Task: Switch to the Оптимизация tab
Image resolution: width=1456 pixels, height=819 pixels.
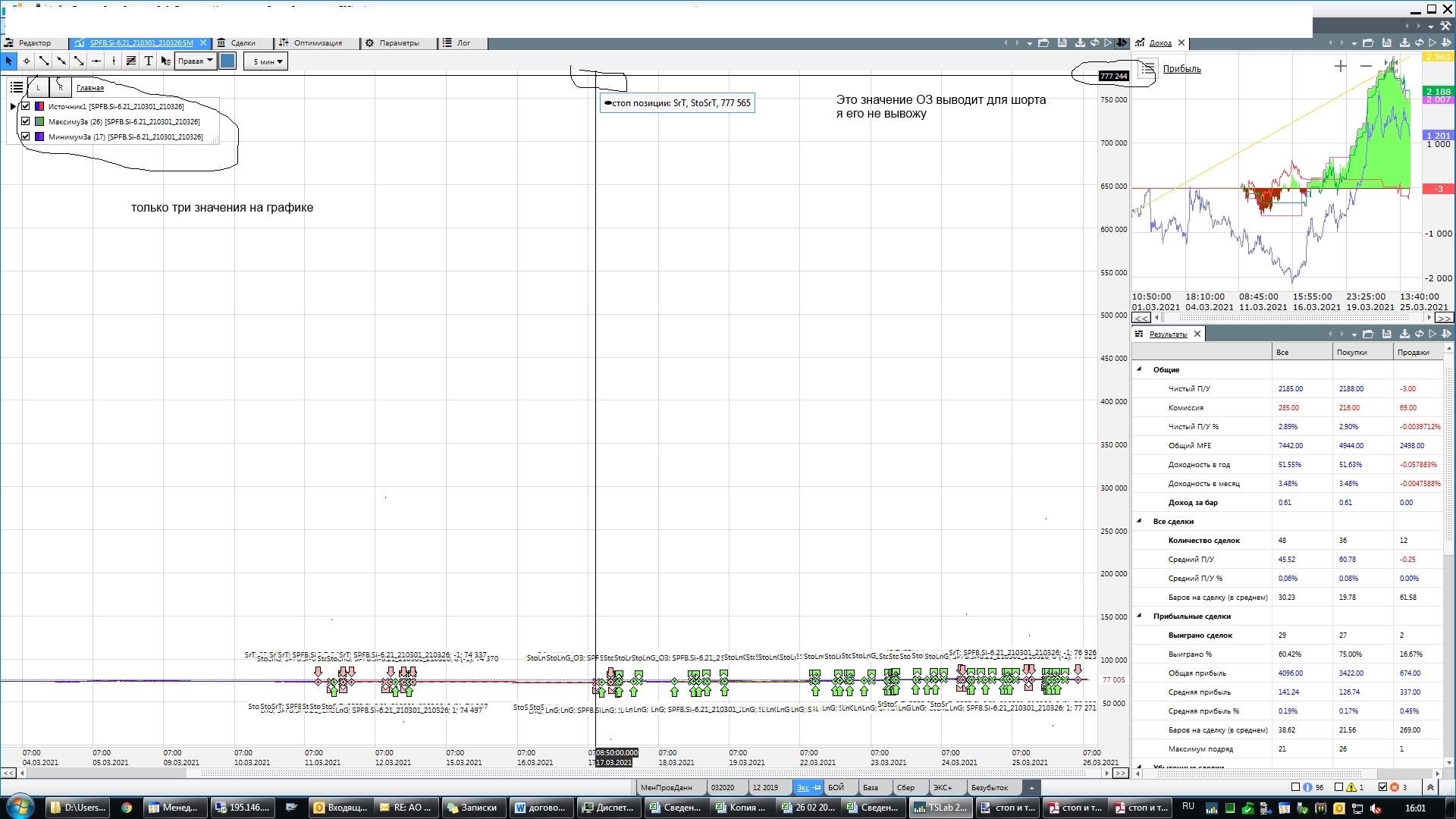Action: 317,43
